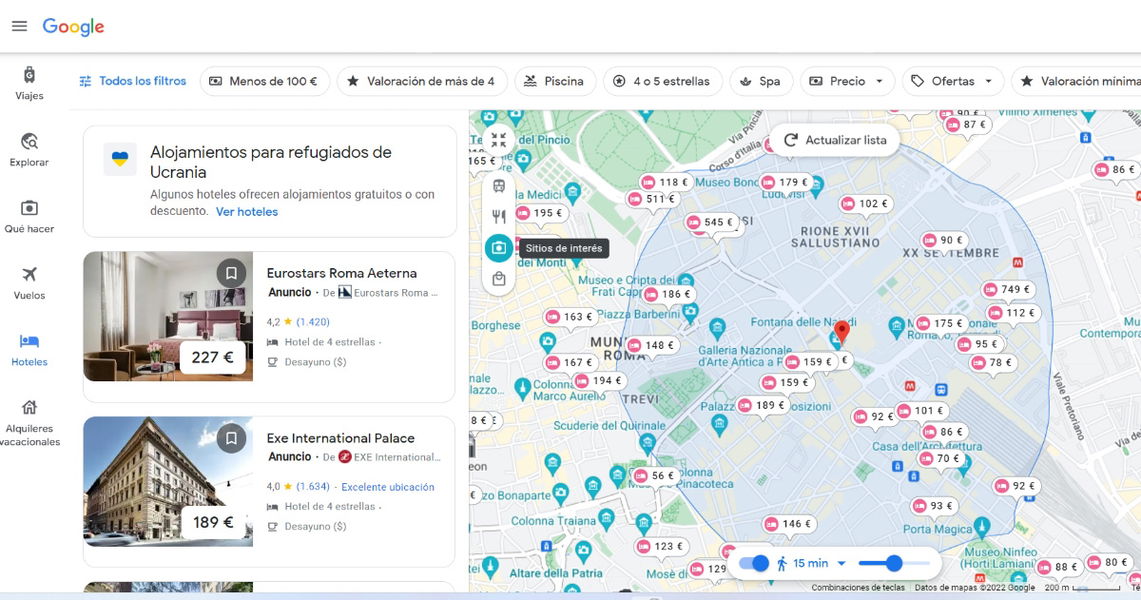
Task: Open the Precio filter dropdown
Action: tap(846, 81)
